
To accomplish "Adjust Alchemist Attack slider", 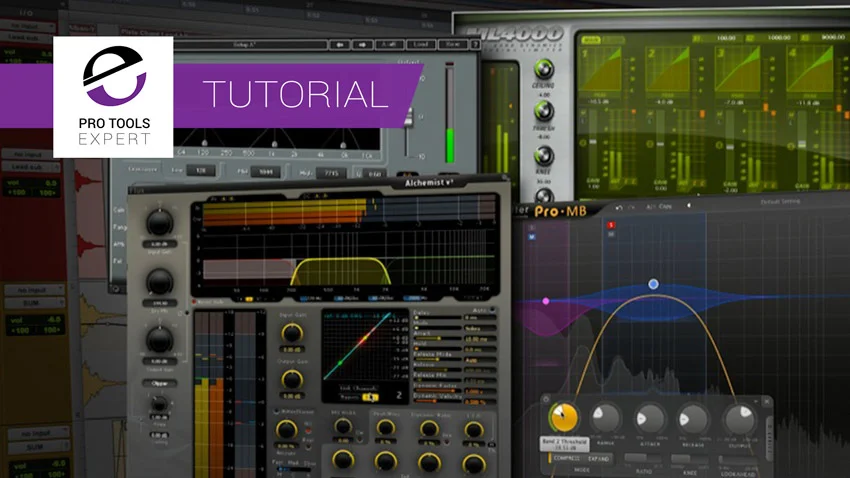I will click(439, 339).
